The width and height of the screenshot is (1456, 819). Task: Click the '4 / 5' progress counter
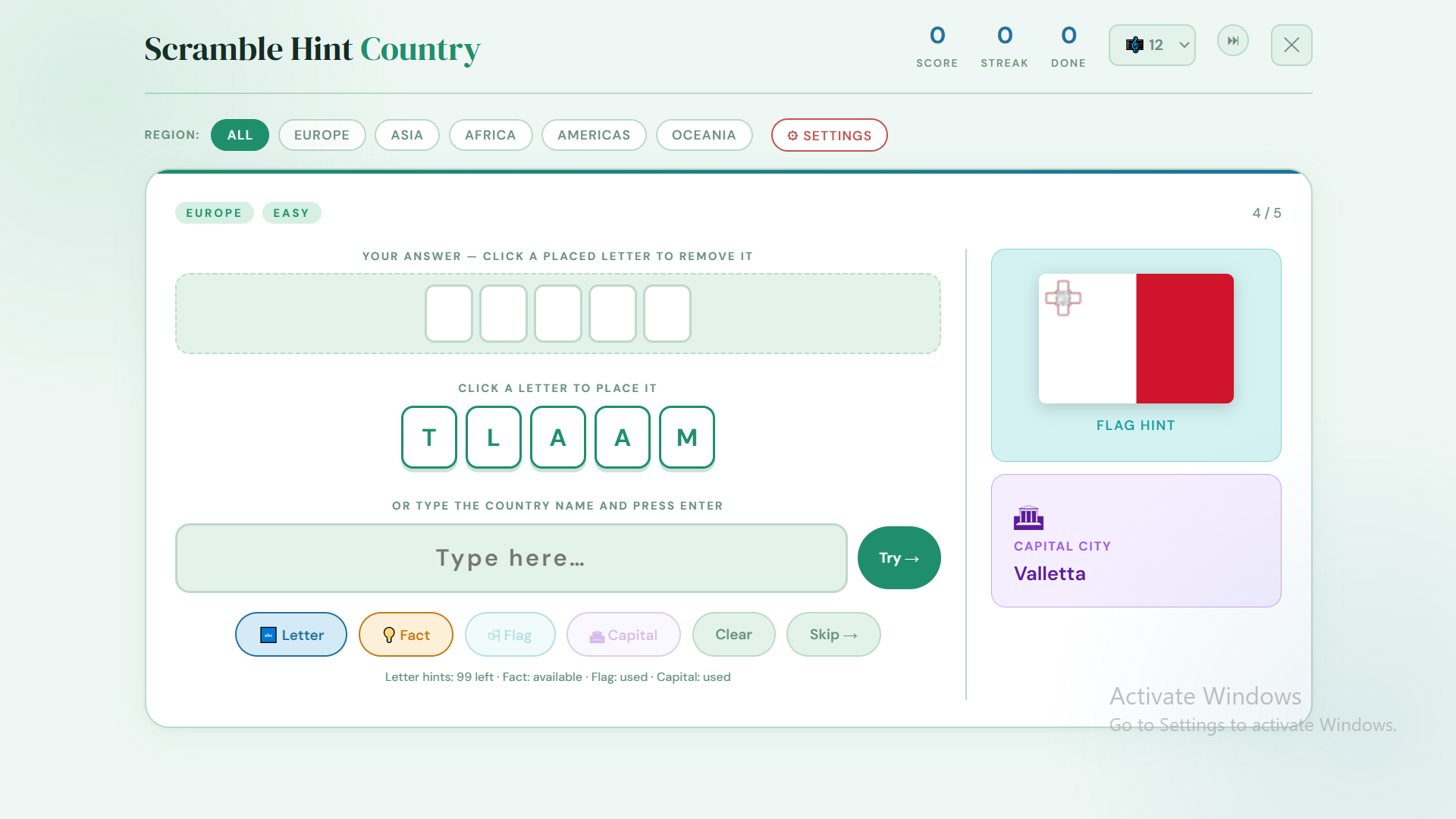pos(1266,213)
